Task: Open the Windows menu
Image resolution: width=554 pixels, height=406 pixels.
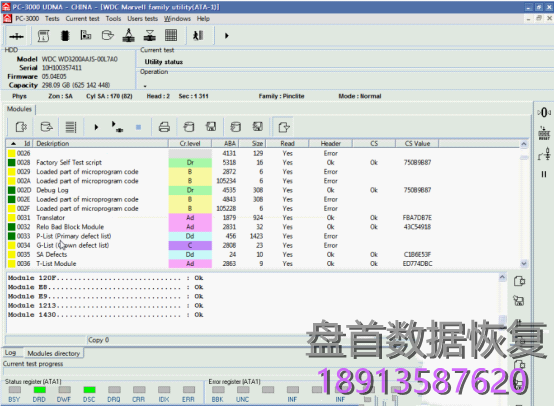Action: 177,18
